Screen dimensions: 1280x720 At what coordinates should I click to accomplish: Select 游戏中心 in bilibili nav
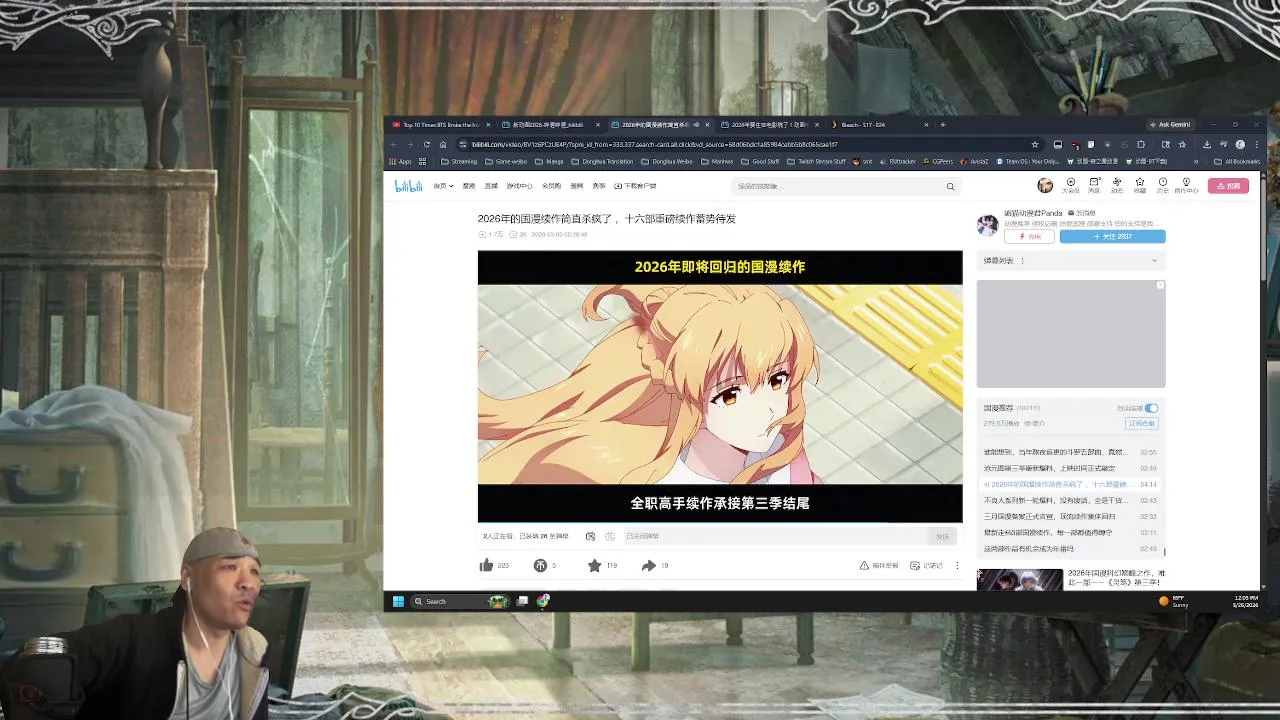tap(519, 186)
